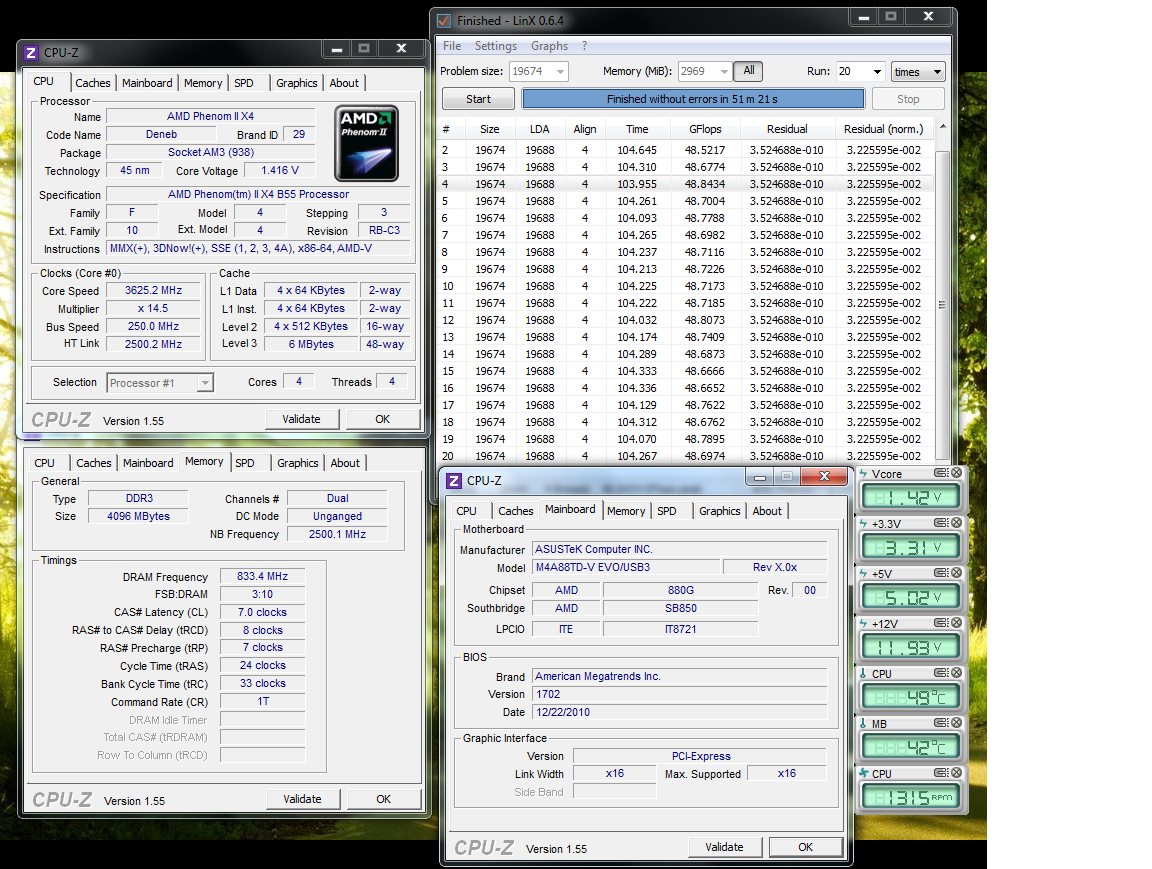This screenshot has width=1152, height=869.
Task: Open settings icon on CPU temperature gadget
Action: [940, 673]
